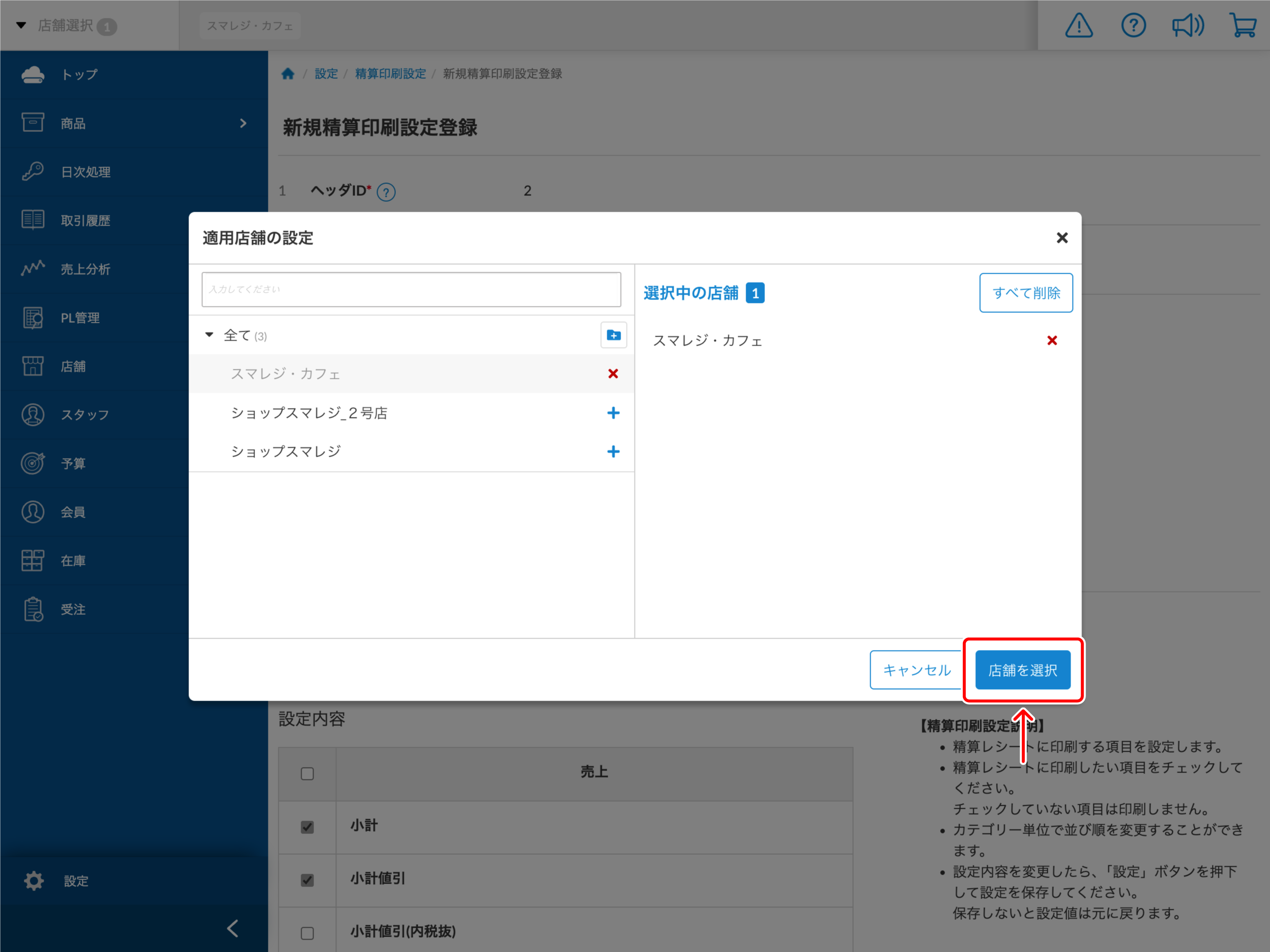Click the 予算 target icon in sidebar
This screenshot has height=952, width=1270.
33,463
